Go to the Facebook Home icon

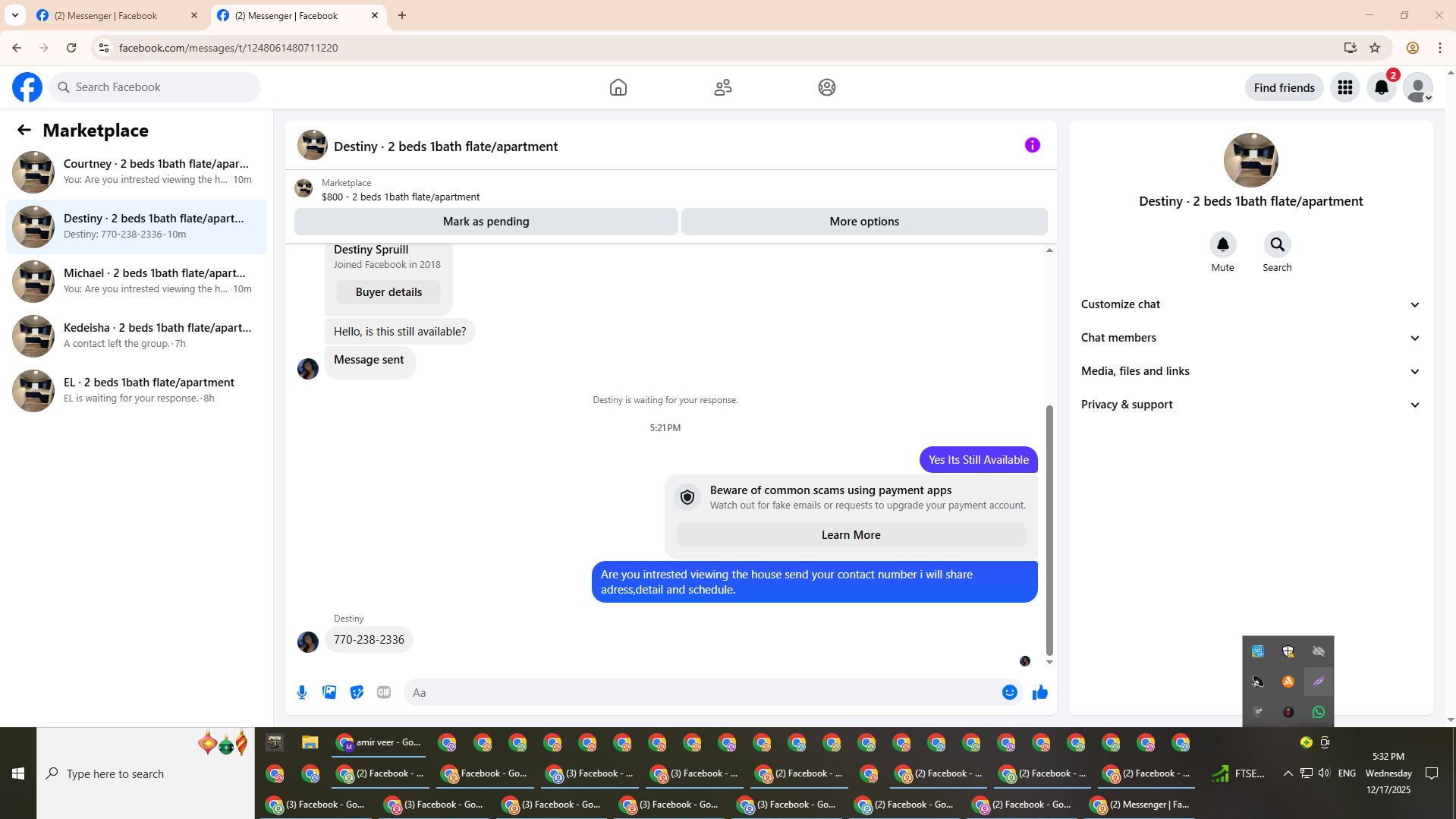618,87
